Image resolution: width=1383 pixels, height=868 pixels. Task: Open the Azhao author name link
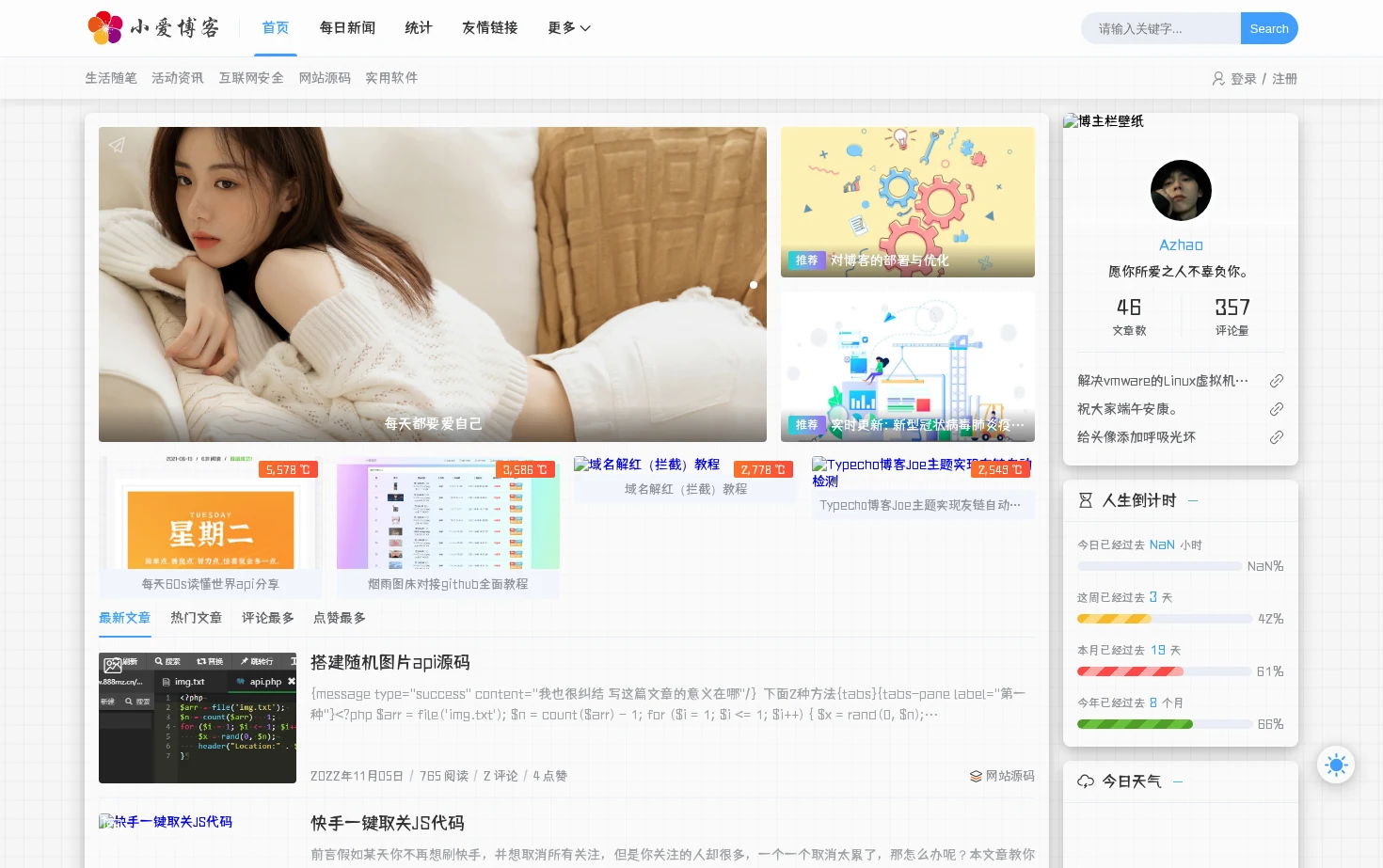click(x=1181, y=245)
